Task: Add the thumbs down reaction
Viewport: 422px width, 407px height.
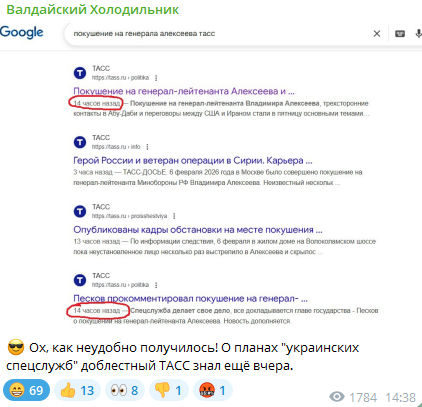Action: 169,390
